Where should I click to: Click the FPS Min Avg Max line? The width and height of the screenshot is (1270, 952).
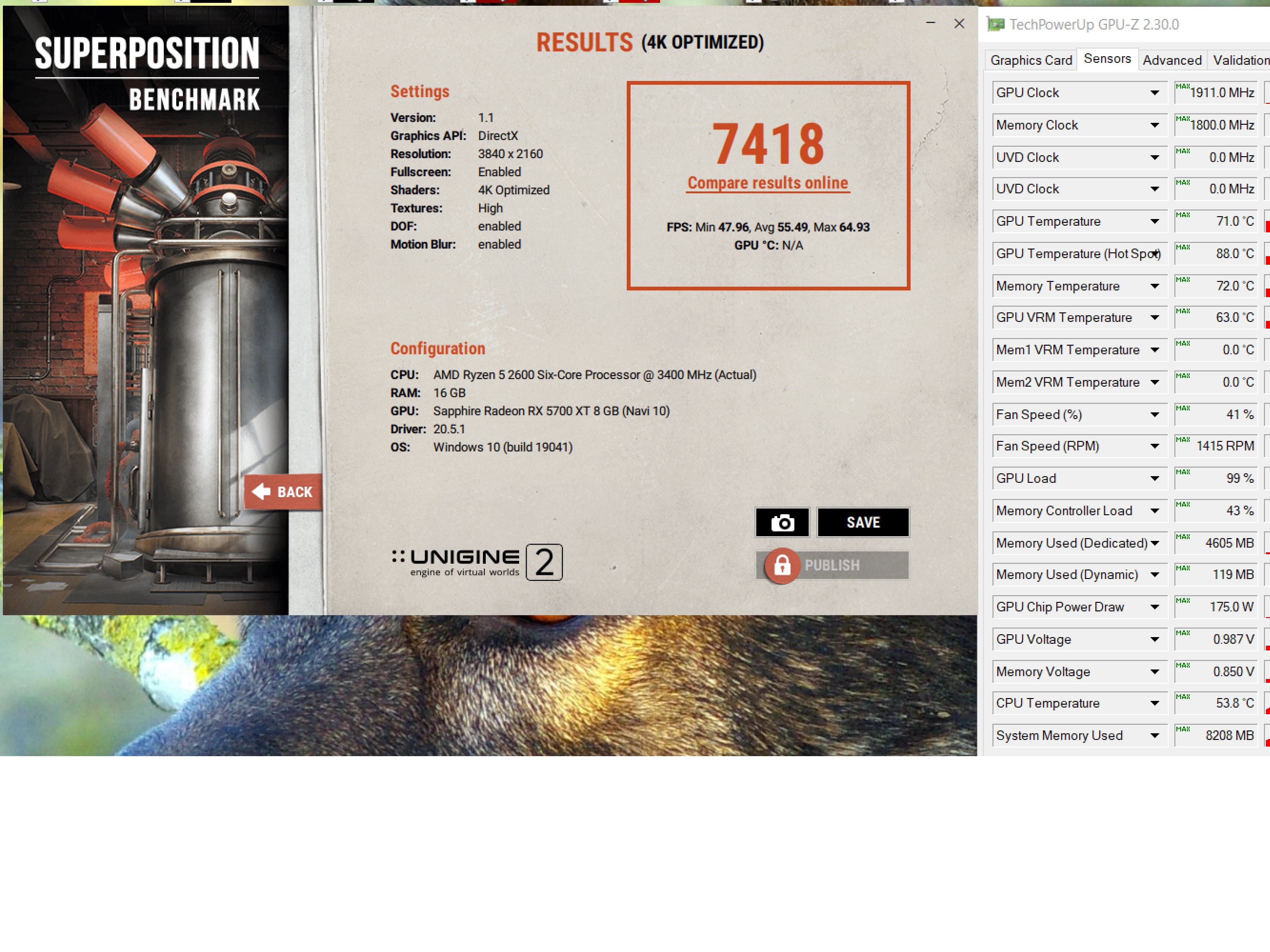(x=768, y=227)
